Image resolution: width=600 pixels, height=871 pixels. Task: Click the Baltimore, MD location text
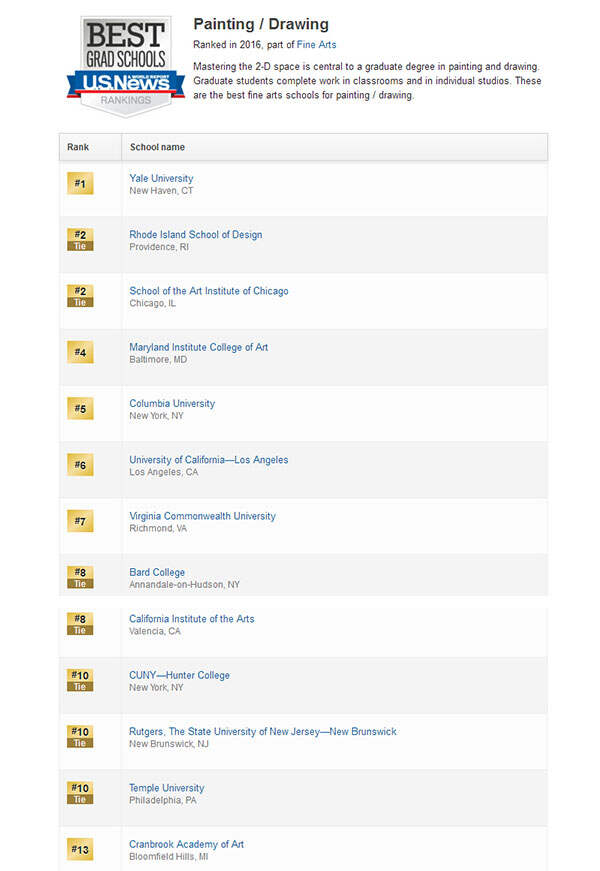click(x=158, y=359)
